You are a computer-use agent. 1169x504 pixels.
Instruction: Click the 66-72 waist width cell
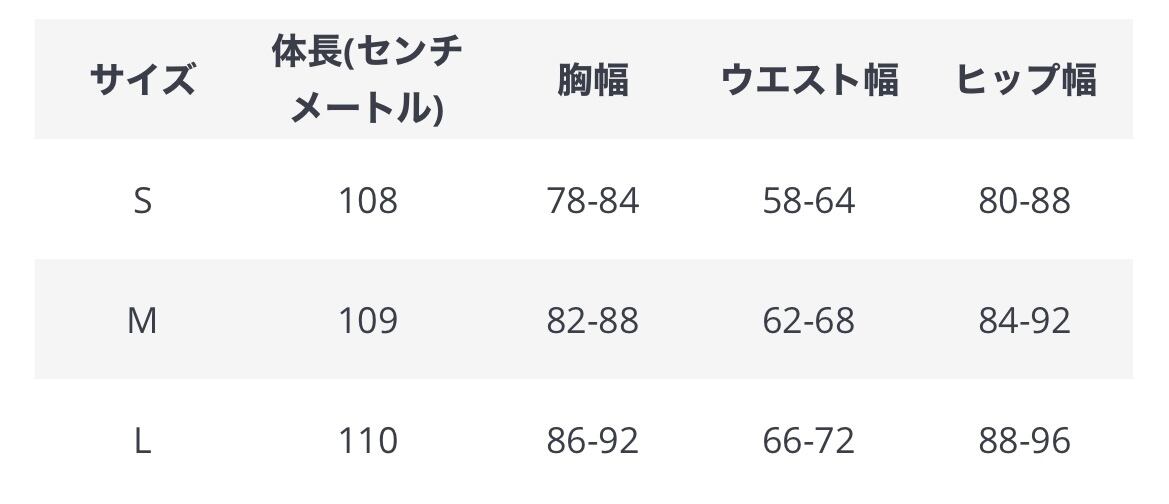pyautogui.click(x=809, y=441)
